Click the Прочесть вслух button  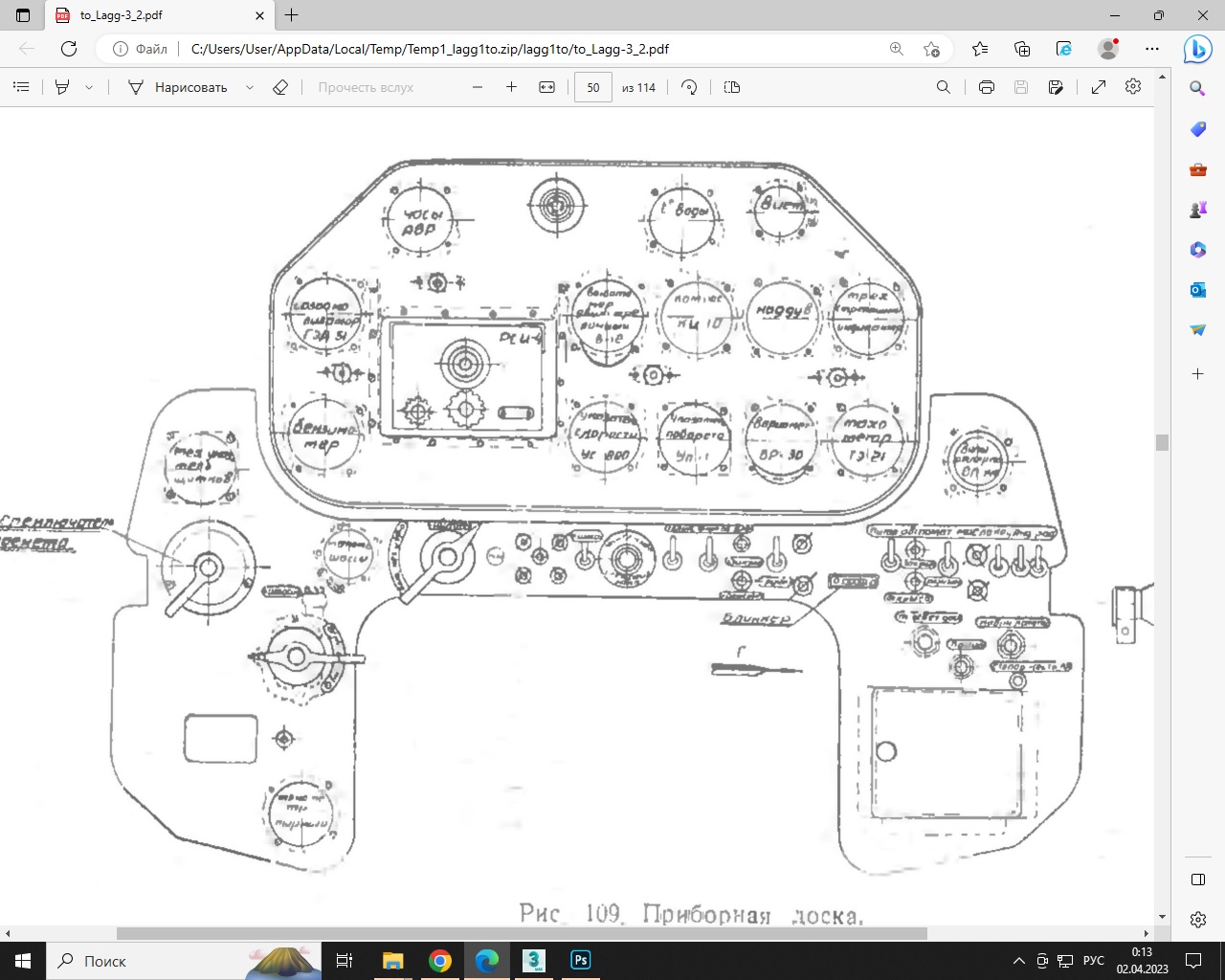point(366,87)
